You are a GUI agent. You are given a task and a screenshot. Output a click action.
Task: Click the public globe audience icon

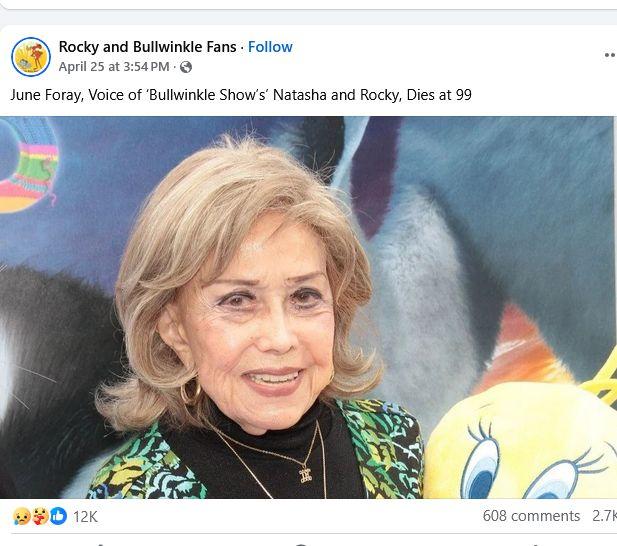click(x=185, y=68)
